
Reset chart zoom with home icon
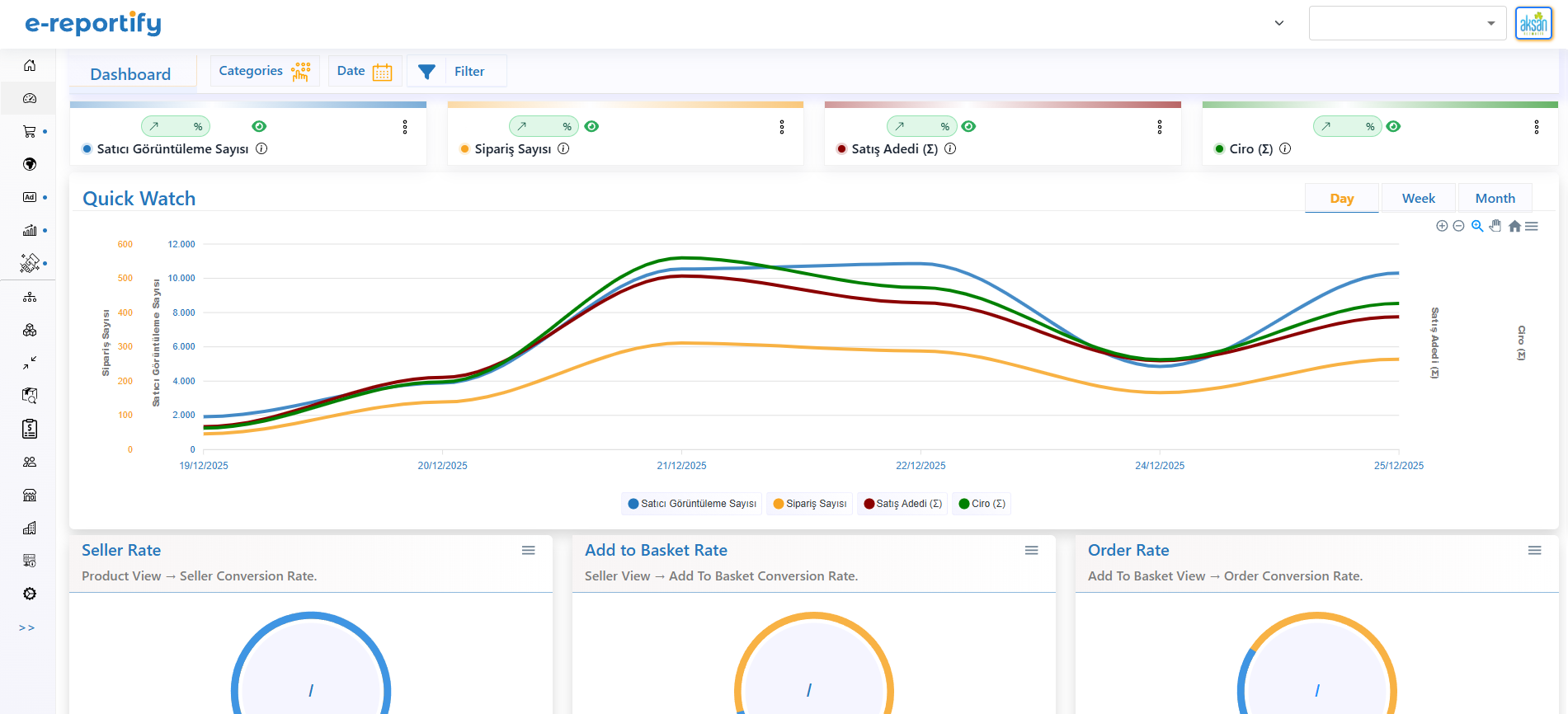coord(1514,226)
